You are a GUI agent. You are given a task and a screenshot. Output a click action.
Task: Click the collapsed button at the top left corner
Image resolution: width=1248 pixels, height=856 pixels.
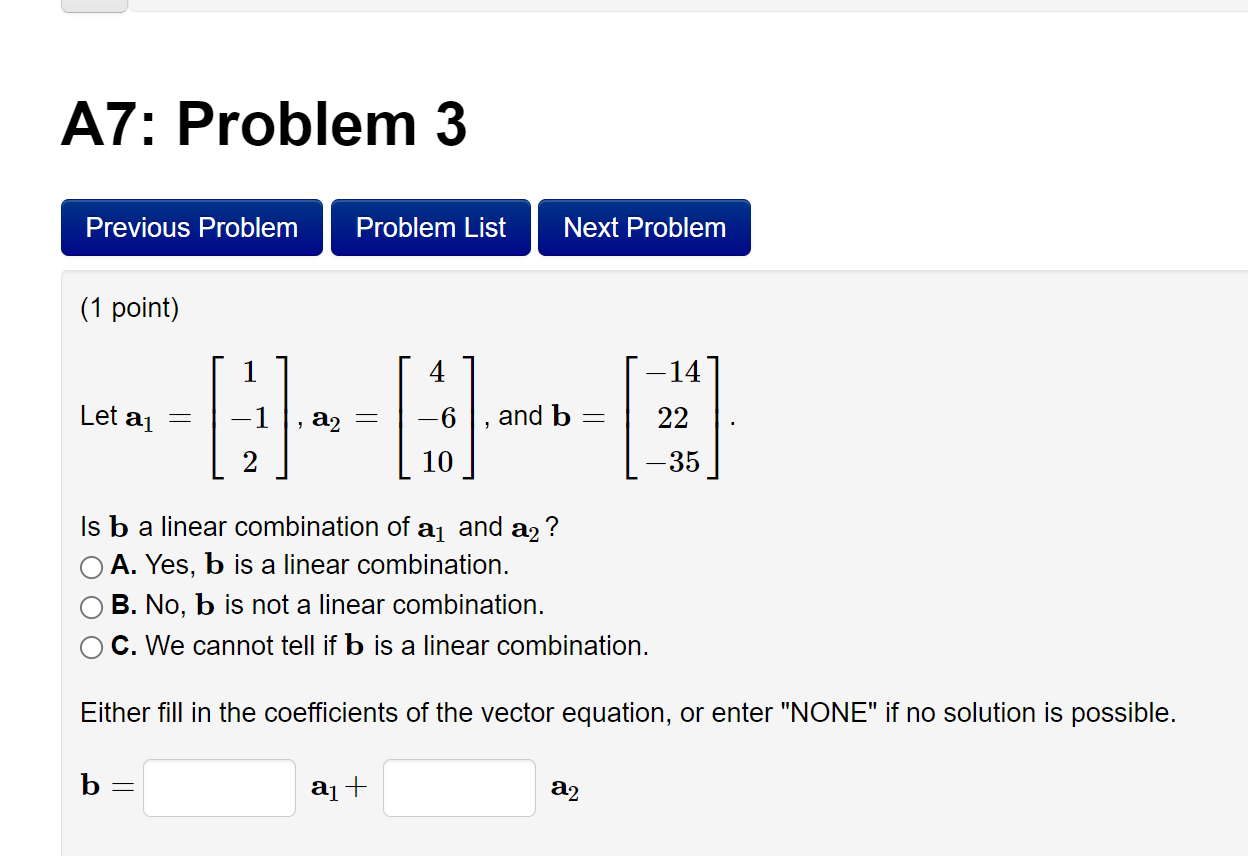click(93, 5)
